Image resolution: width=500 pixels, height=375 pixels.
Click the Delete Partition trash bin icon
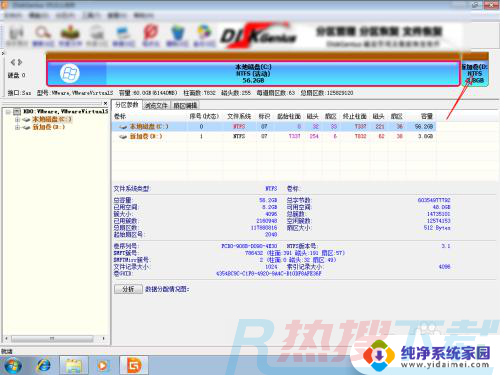click(x=178, y=36)
